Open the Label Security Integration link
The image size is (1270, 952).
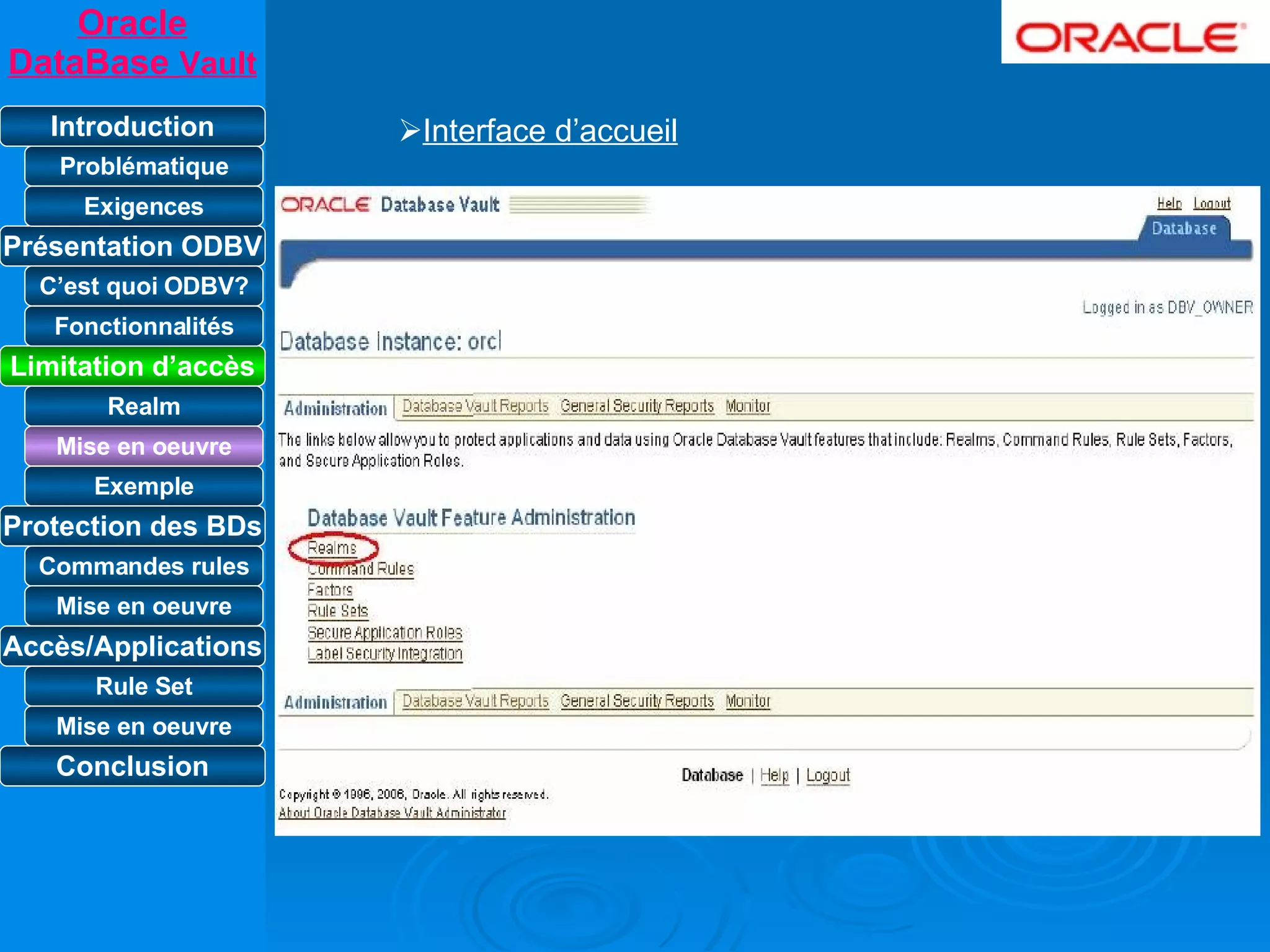point(385,654)
